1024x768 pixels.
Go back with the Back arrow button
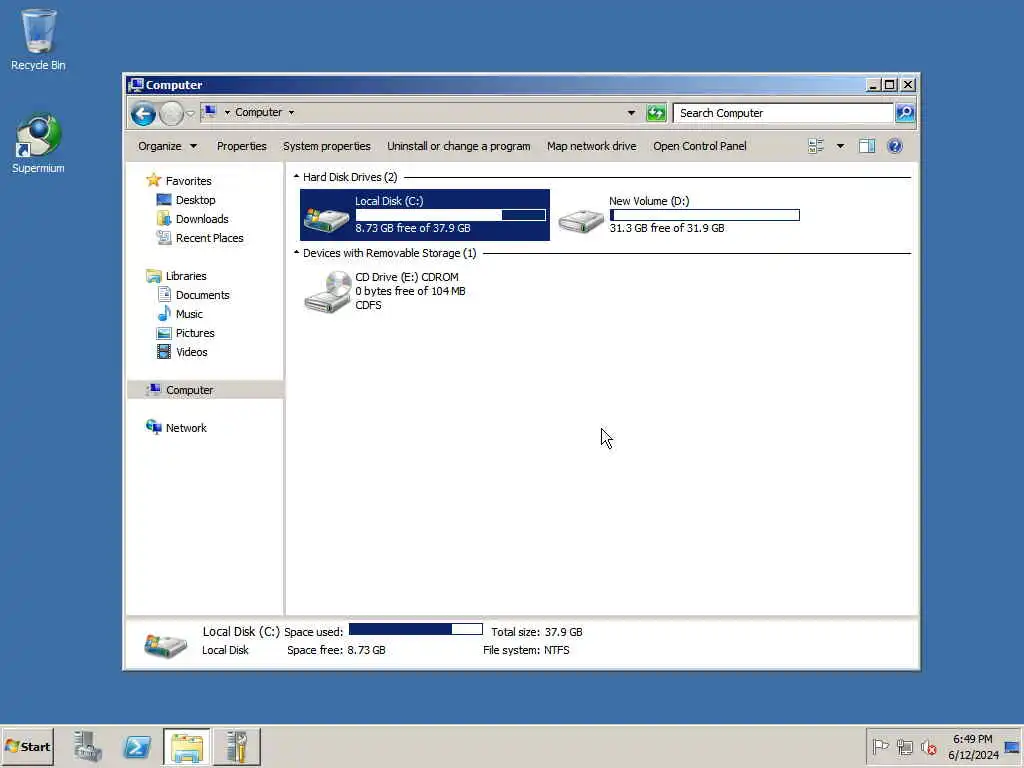tap(143, 114)
